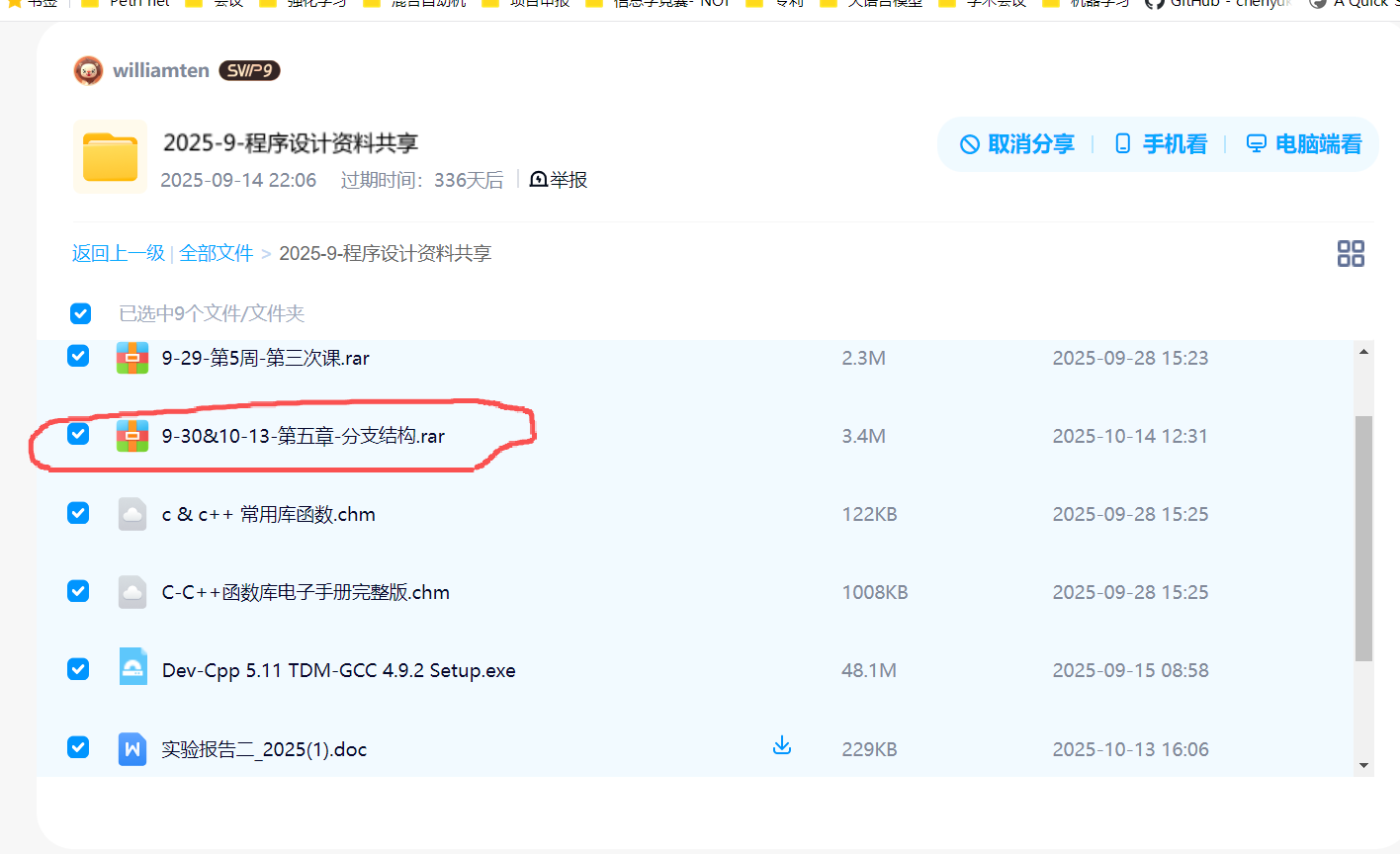The image size is (1400, 854).
Task: Click 全部文件 breadcrumb link
Action: [216, 253]
